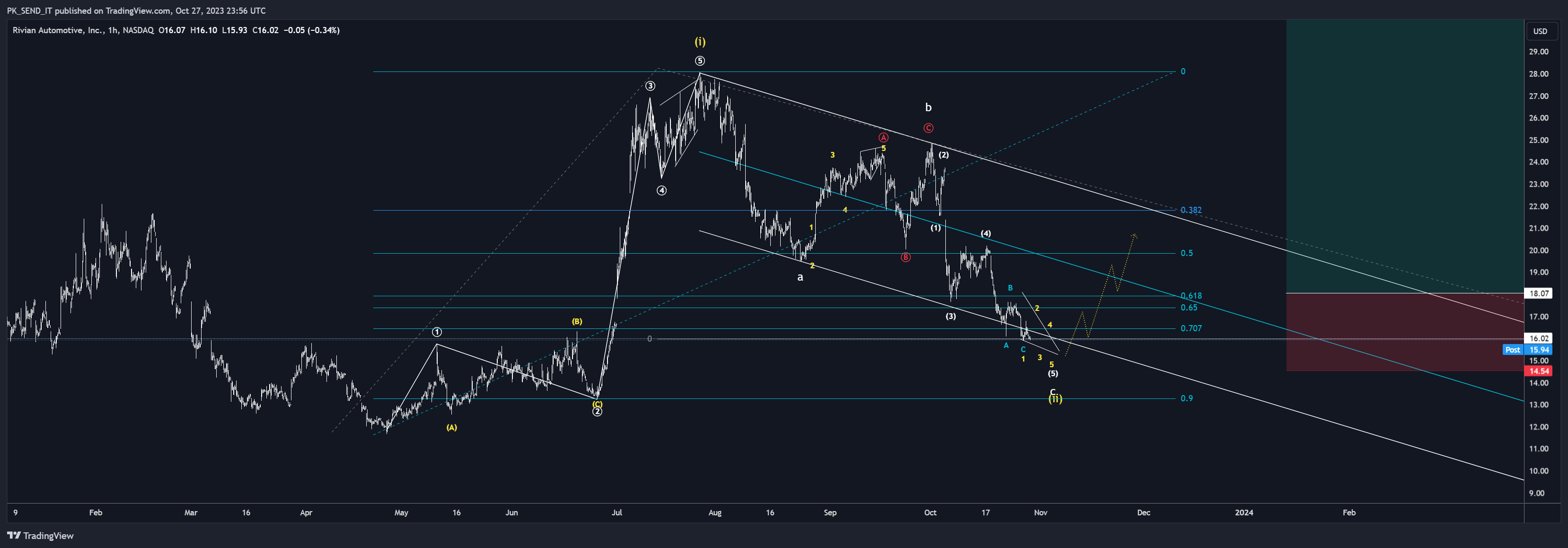Image resolution: width=1568 pixels, height=548 pixels.
Task: Click the yellow (A) wave label
Action: click(x=452, y=427)
